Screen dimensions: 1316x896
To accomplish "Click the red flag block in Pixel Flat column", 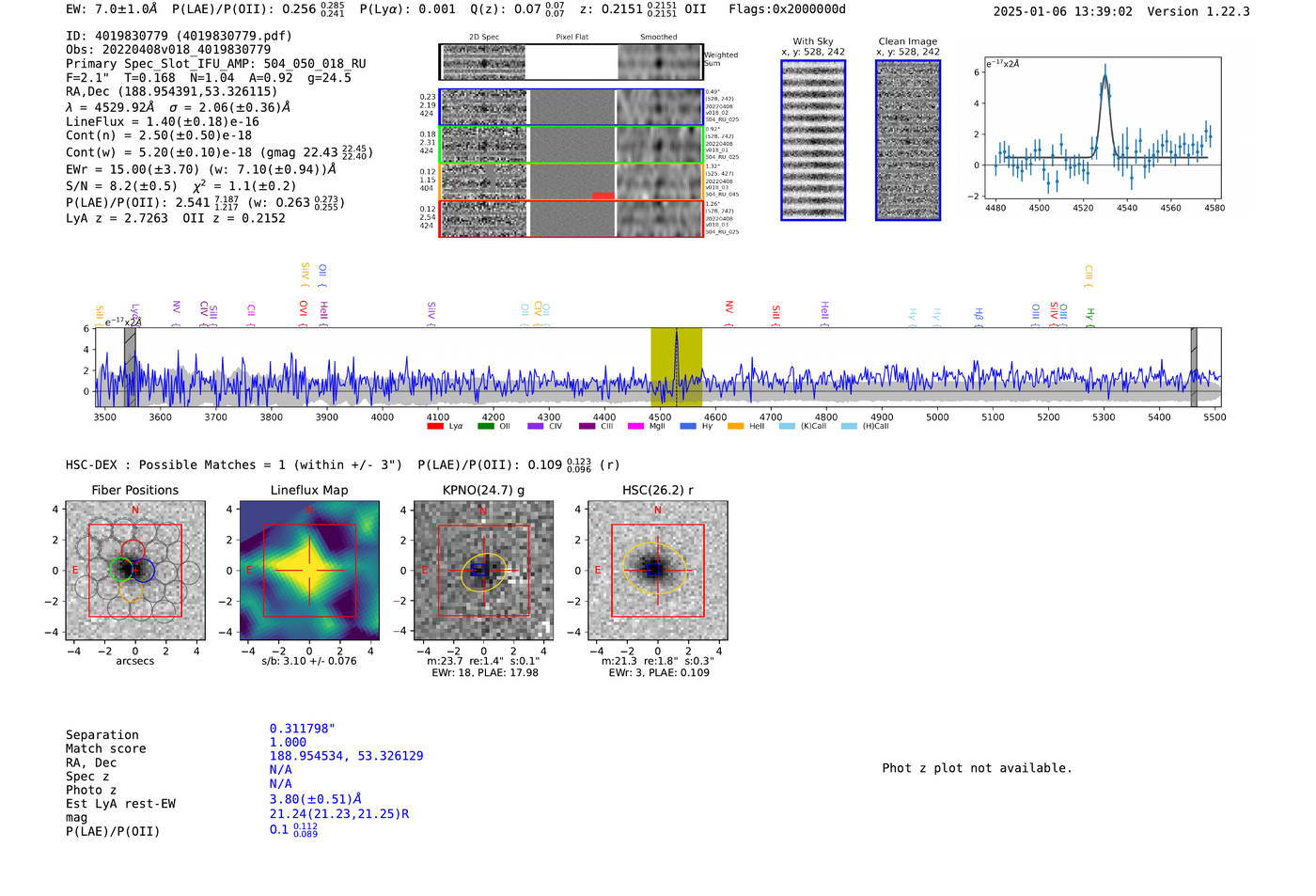I will [x=603, y=196].
